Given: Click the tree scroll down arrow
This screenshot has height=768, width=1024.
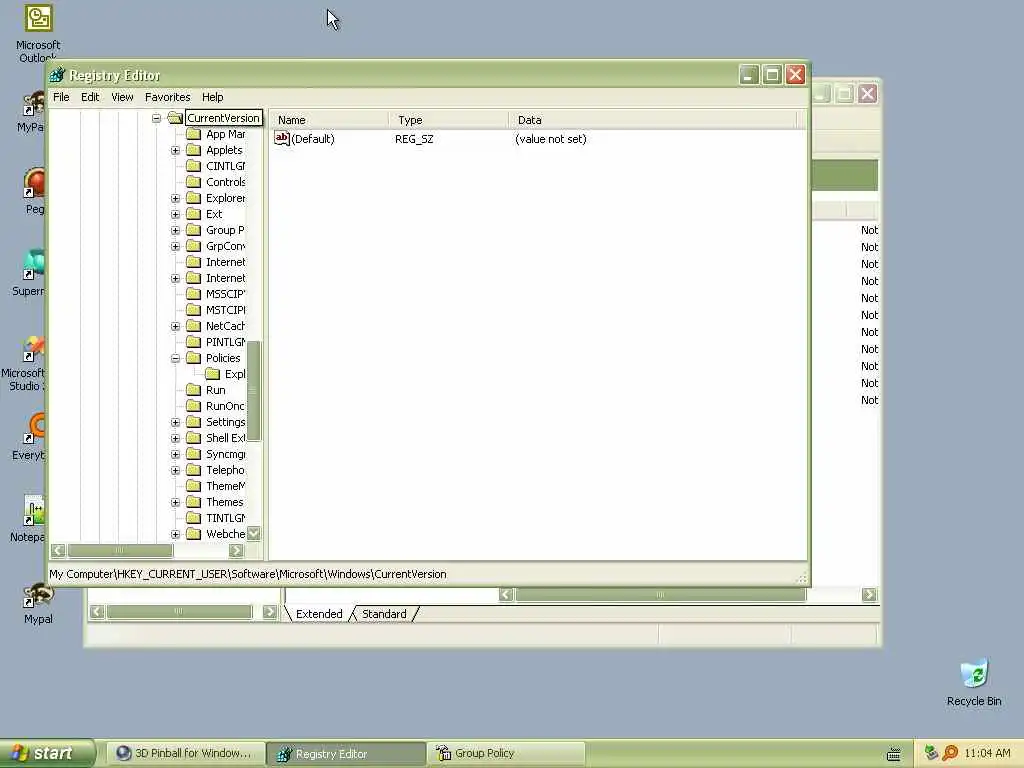Looking at the screenshot, I should click(x=254, y=534).
